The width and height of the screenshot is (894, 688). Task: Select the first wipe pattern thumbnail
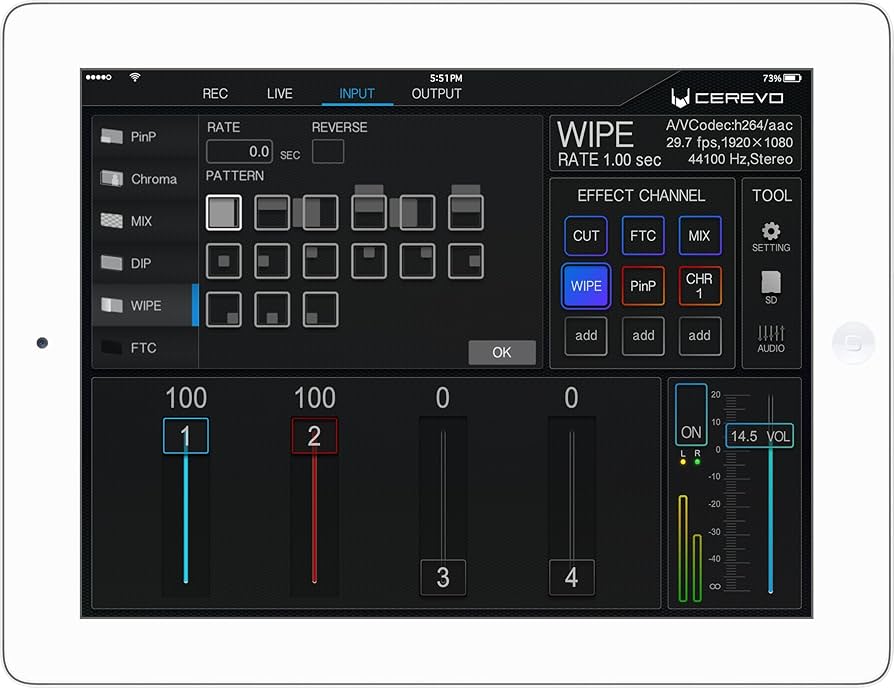[224, 212]
